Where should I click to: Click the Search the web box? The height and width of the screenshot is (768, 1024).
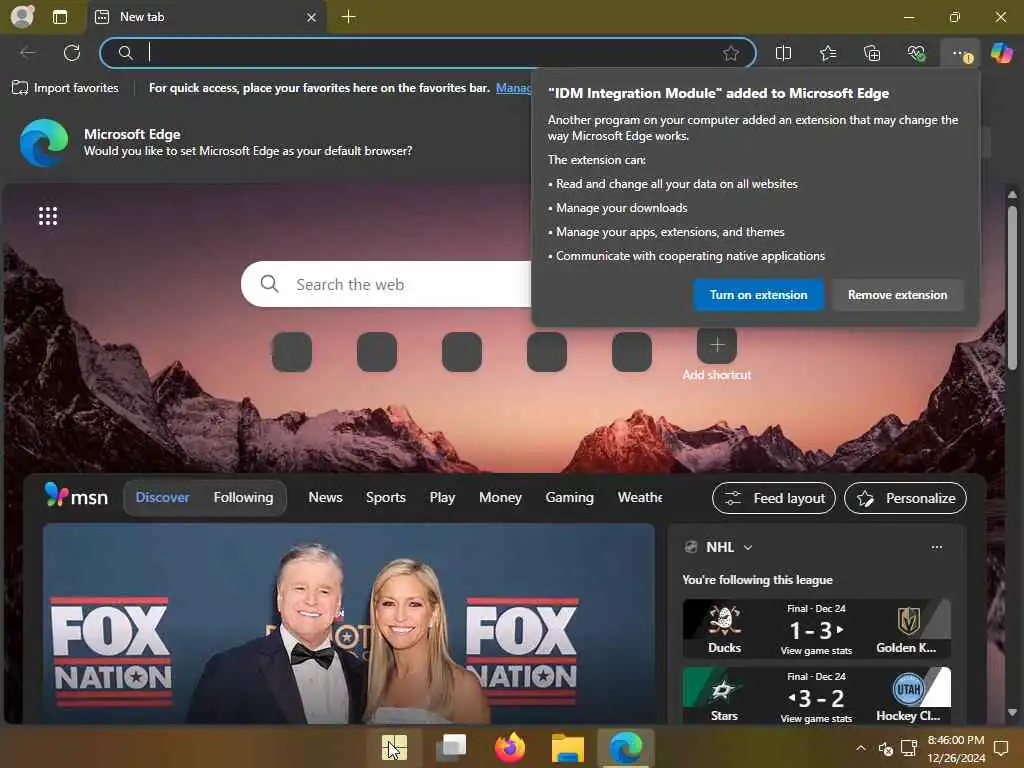point(387,284)
